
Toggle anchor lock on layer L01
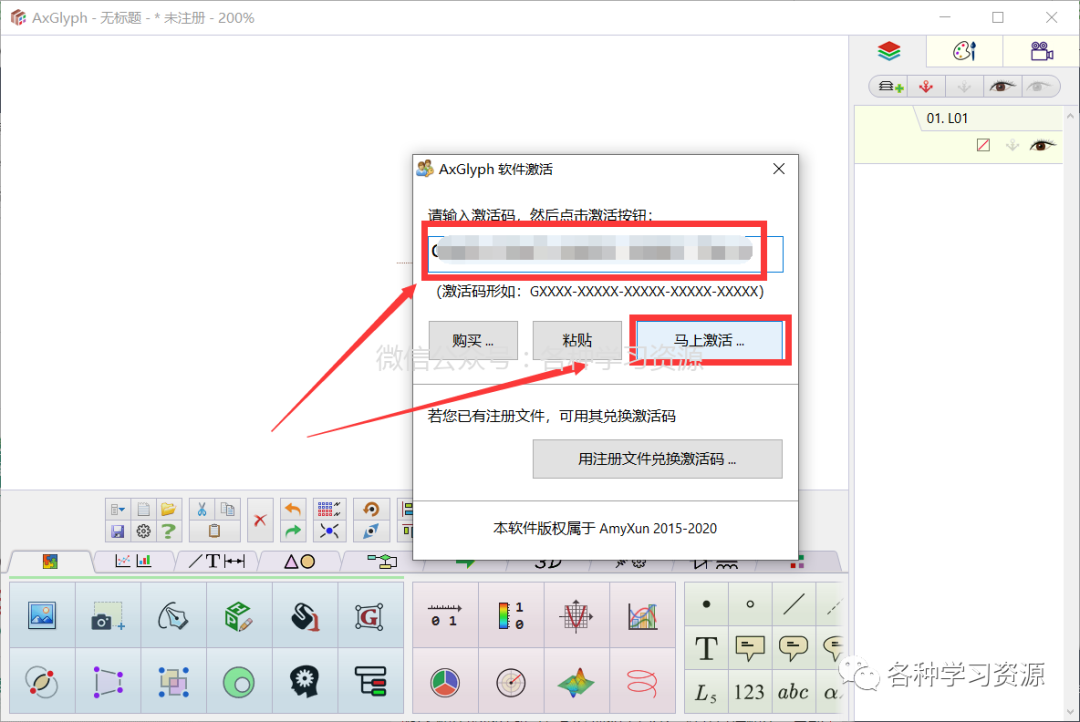(1012, 145)
